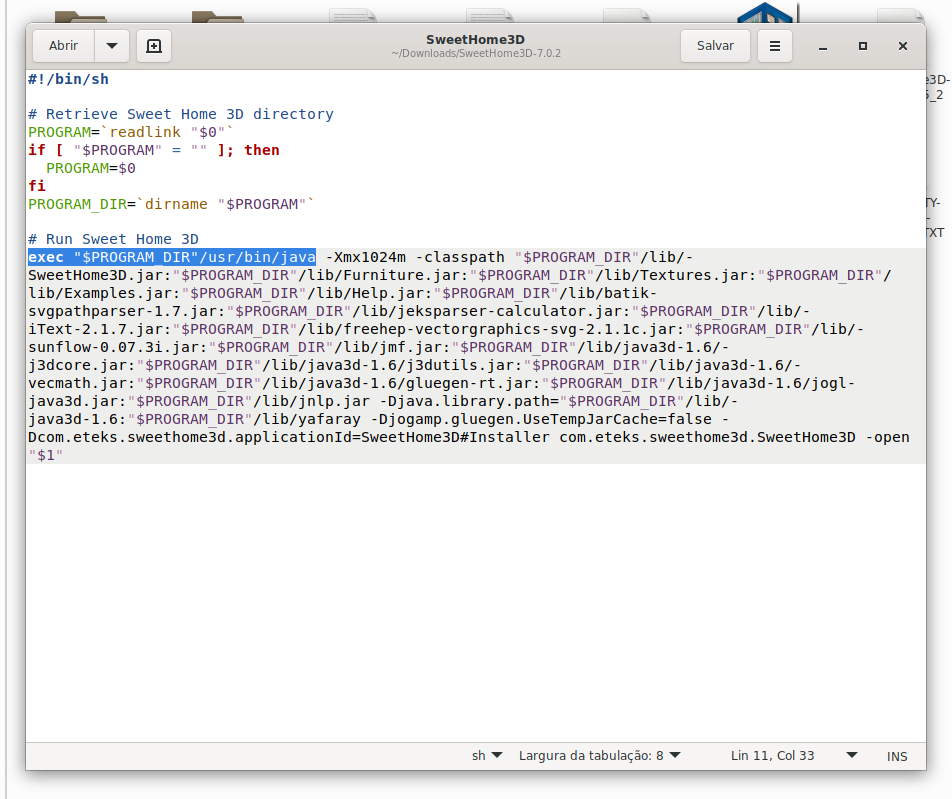Place cursor on the #!/bin/sh line
Image resolution: width=952 pixels, height=799 pixels.
(x=69, y=80)
